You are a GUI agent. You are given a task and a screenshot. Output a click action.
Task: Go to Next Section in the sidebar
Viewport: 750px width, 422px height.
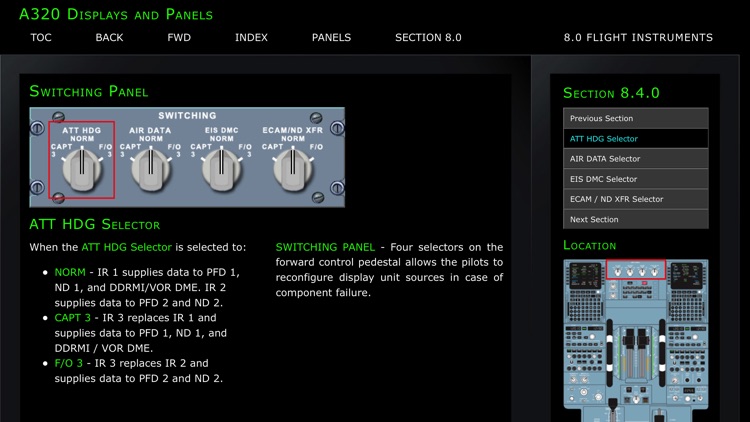636,219
